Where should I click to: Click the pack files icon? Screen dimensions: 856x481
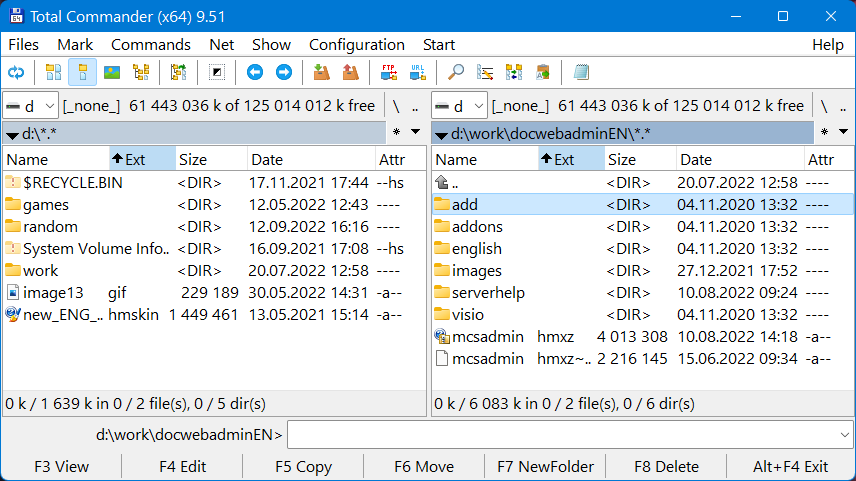tap(322, 72)
